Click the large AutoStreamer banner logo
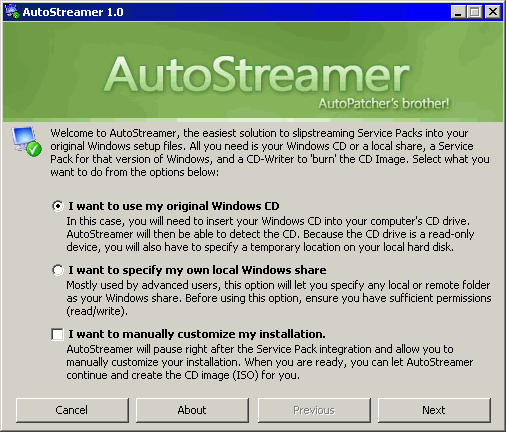The height and width of the screenshot is (432, 506). point(257,75)
